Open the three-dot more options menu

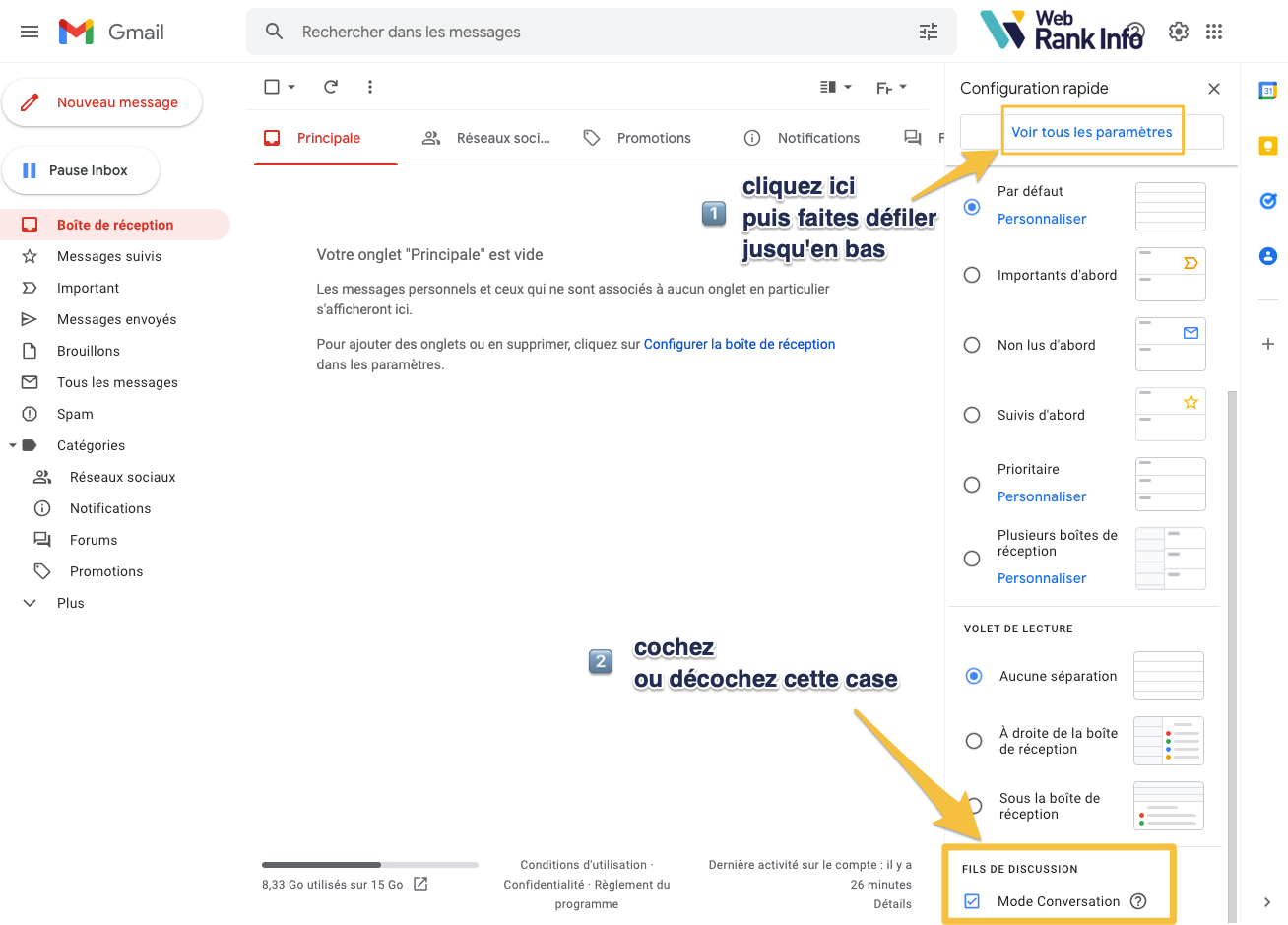(370, 87)
